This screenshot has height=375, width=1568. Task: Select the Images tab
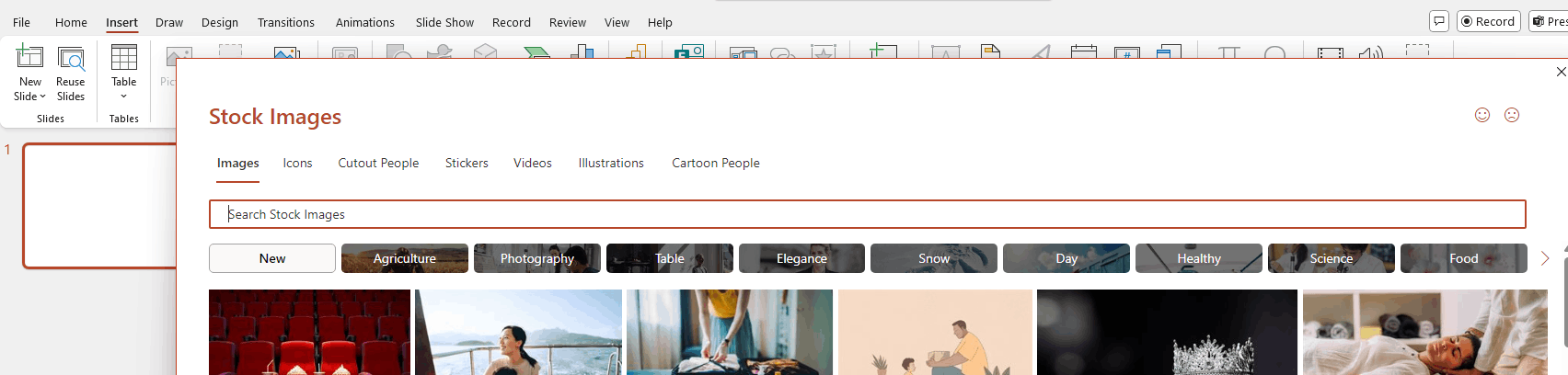point(238,163)
